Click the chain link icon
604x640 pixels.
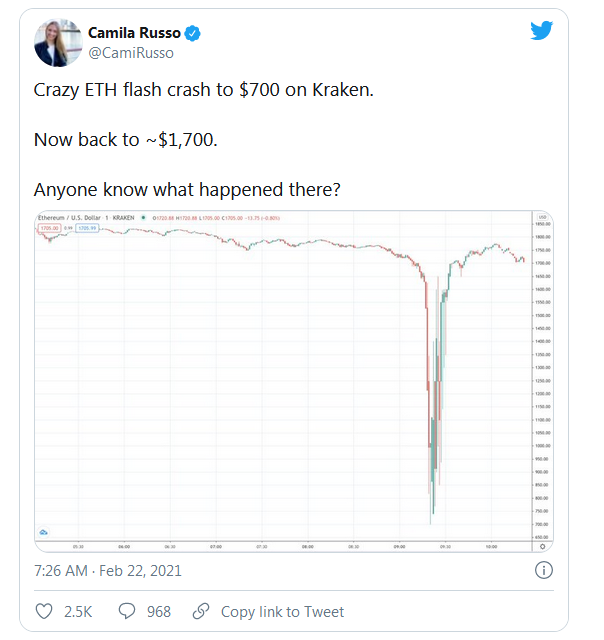point(201,611)
